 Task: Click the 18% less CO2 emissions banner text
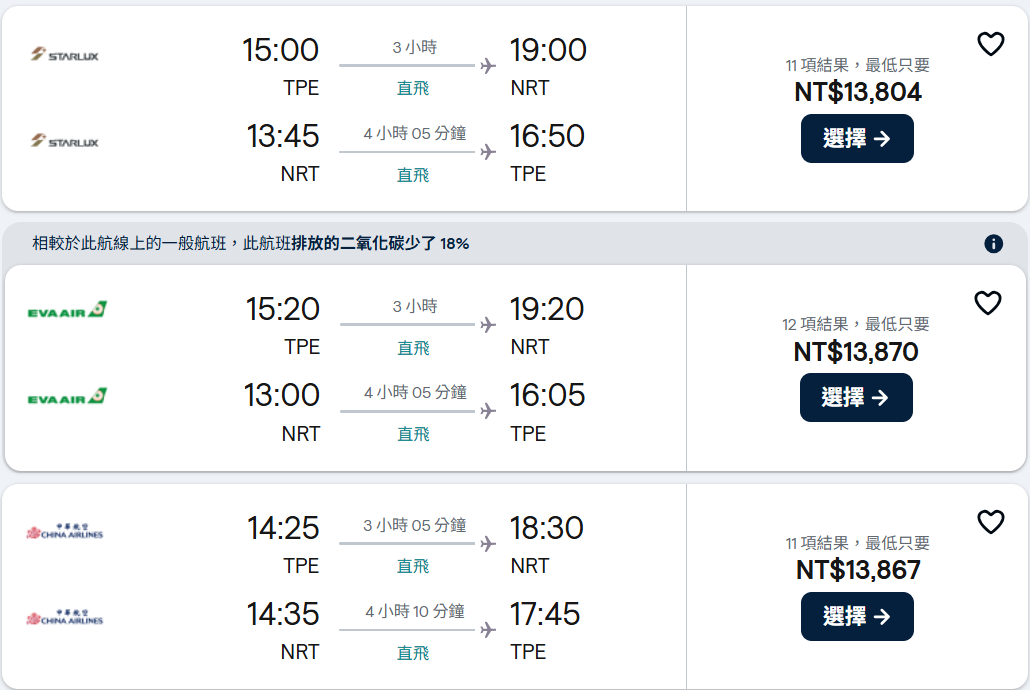coord(250,243)
